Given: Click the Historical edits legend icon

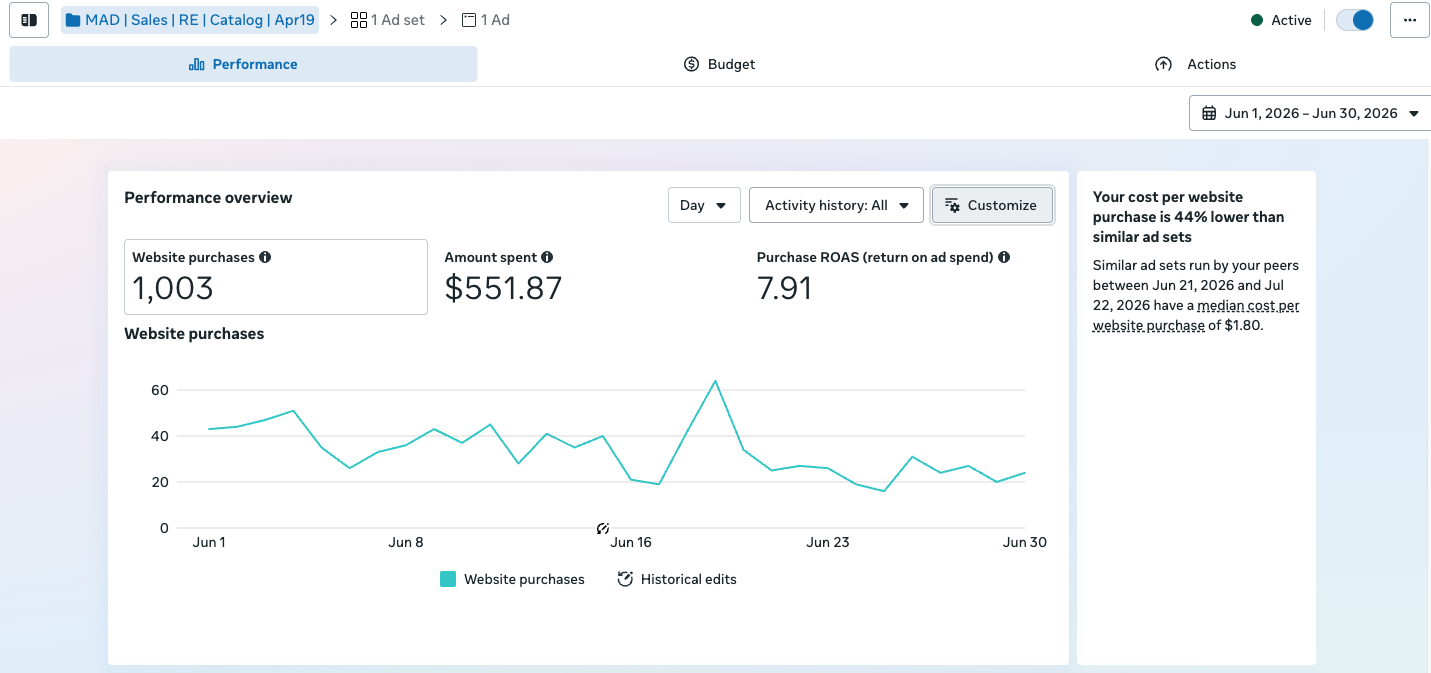Looking at the screenshot, I should (625, 579).
